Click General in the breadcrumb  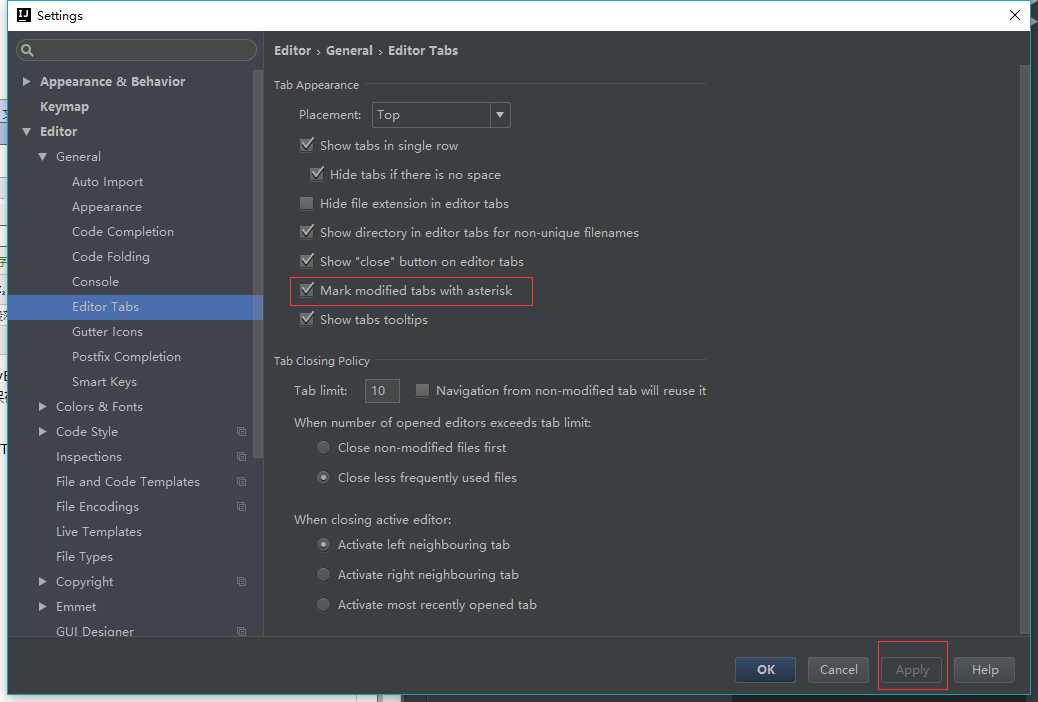click(x=349, y=50)
